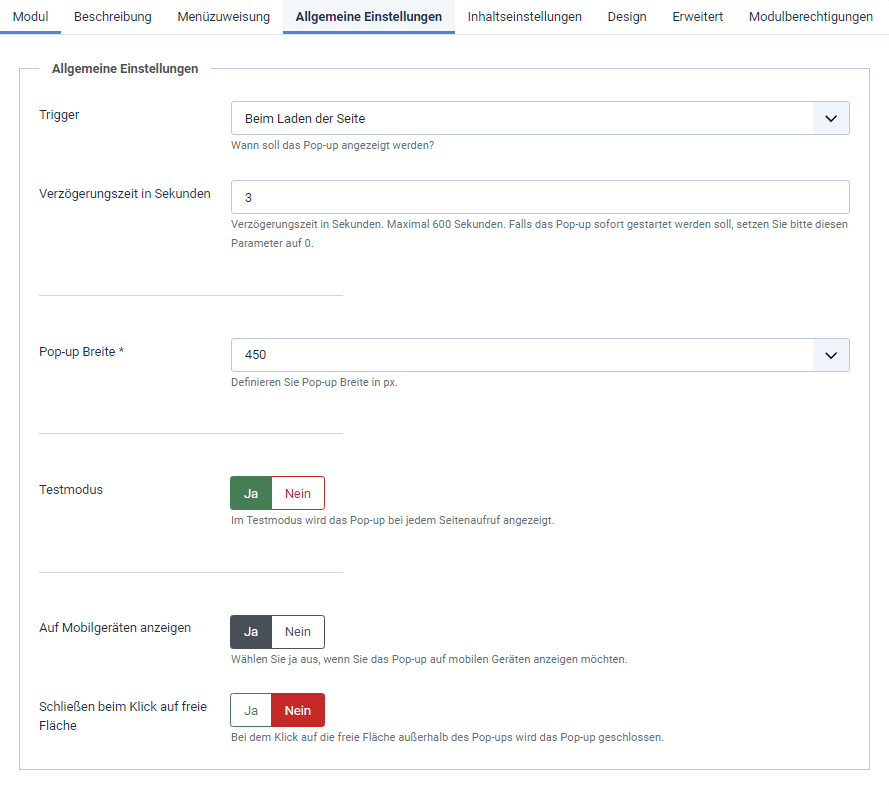Go to the Menüzuweisung tab
The height and width of the screenshot is (806, 889).
point(223,17)
